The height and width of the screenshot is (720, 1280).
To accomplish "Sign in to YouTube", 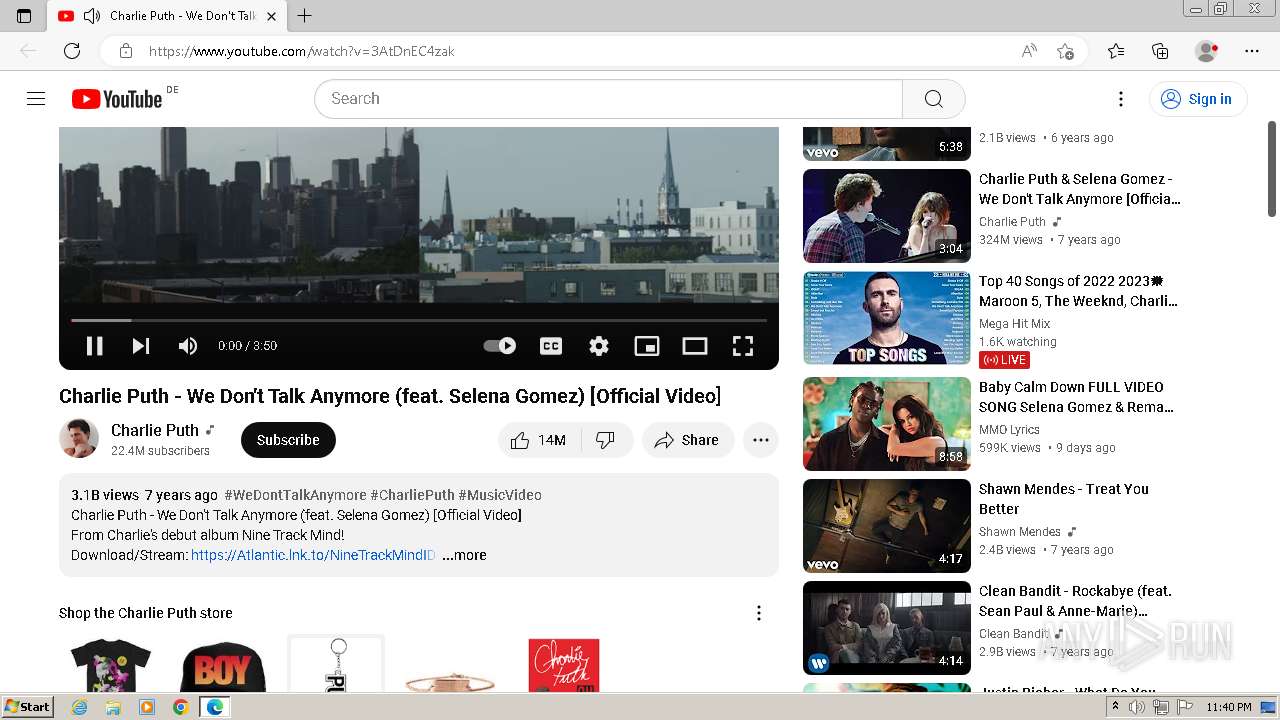I will coord(1198,98).
